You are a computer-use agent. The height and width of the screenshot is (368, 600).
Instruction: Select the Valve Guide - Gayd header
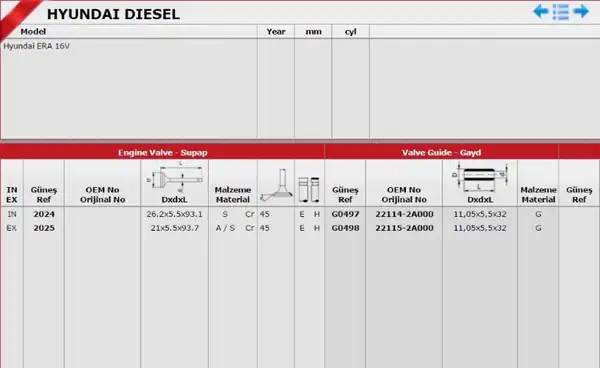point(441,152)
